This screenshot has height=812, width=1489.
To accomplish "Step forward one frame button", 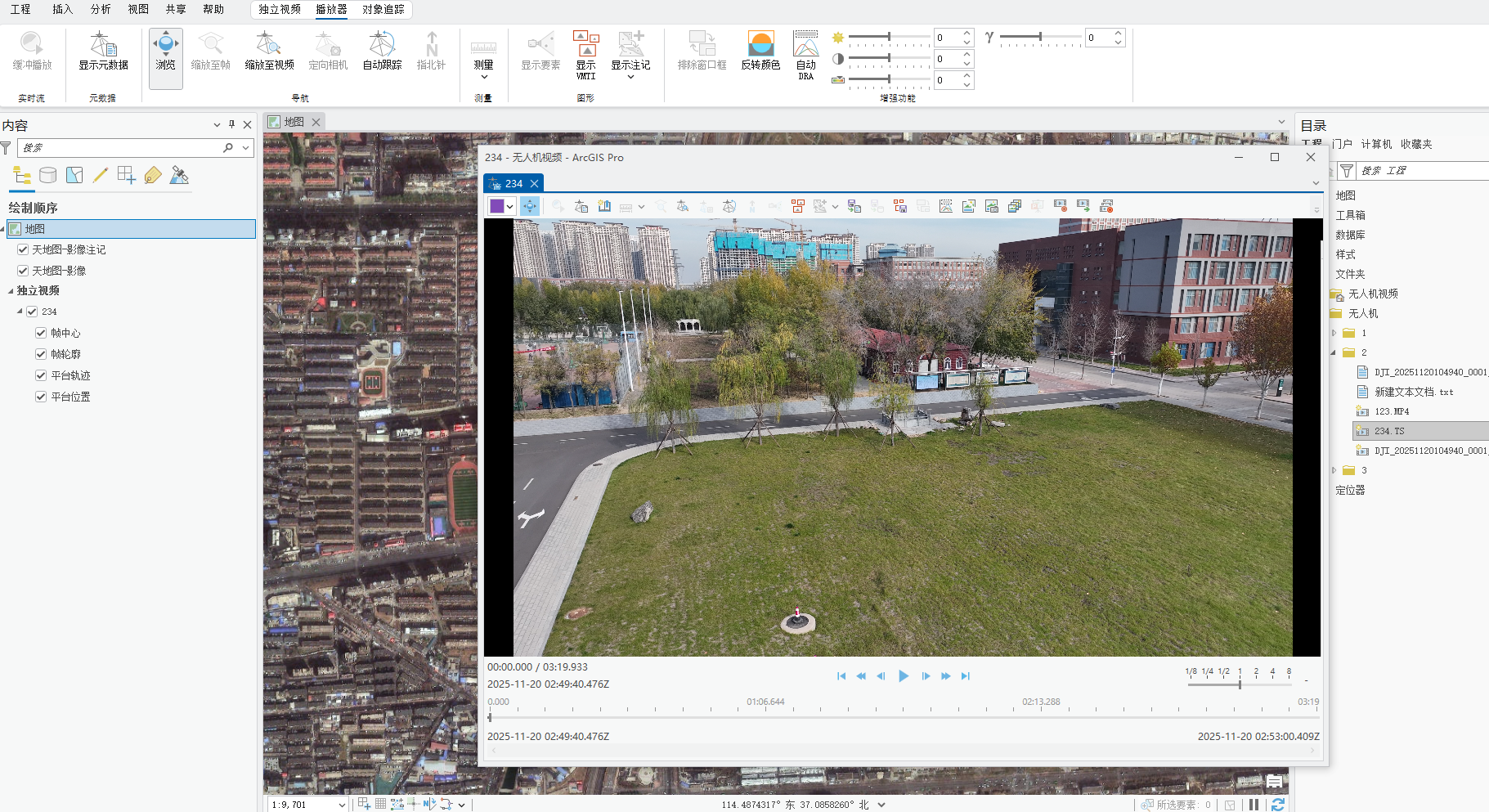I will (x=926, y=676).
